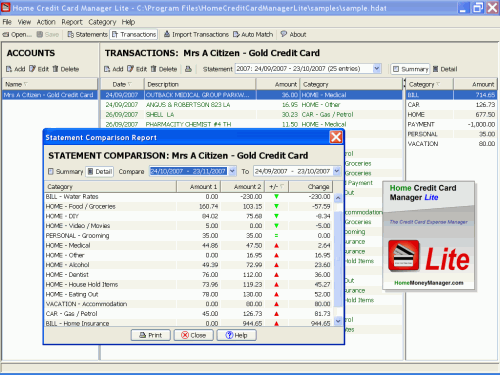Viewport: 500px width, 375px height.
Task: Print the comparison report
Action: coord(151,335)
